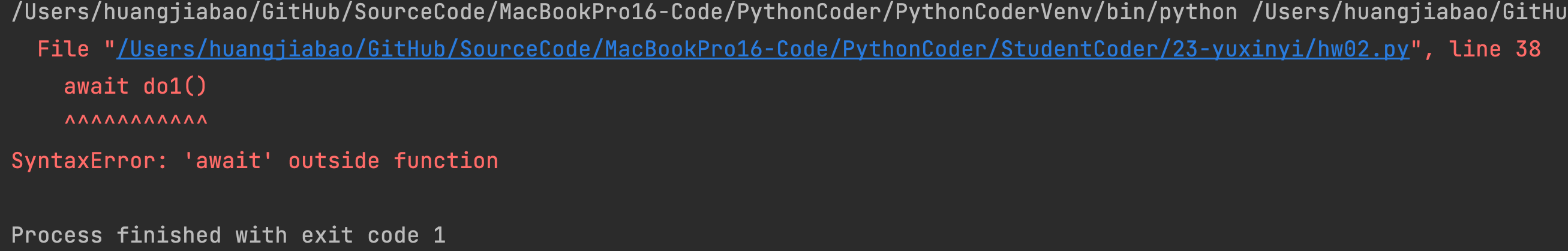Click the 'await do1()' code line
1568x251 pixels.
(x=136, y=86)
